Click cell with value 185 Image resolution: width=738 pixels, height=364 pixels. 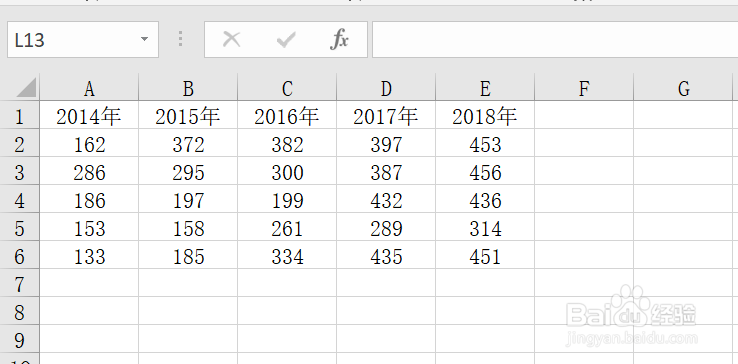188,255
